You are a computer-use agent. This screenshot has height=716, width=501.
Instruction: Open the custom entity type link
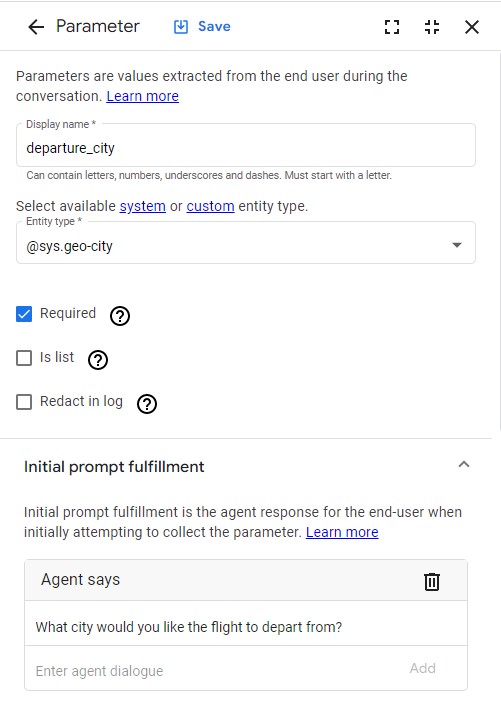pyautogui.click(x=211, y=206)
